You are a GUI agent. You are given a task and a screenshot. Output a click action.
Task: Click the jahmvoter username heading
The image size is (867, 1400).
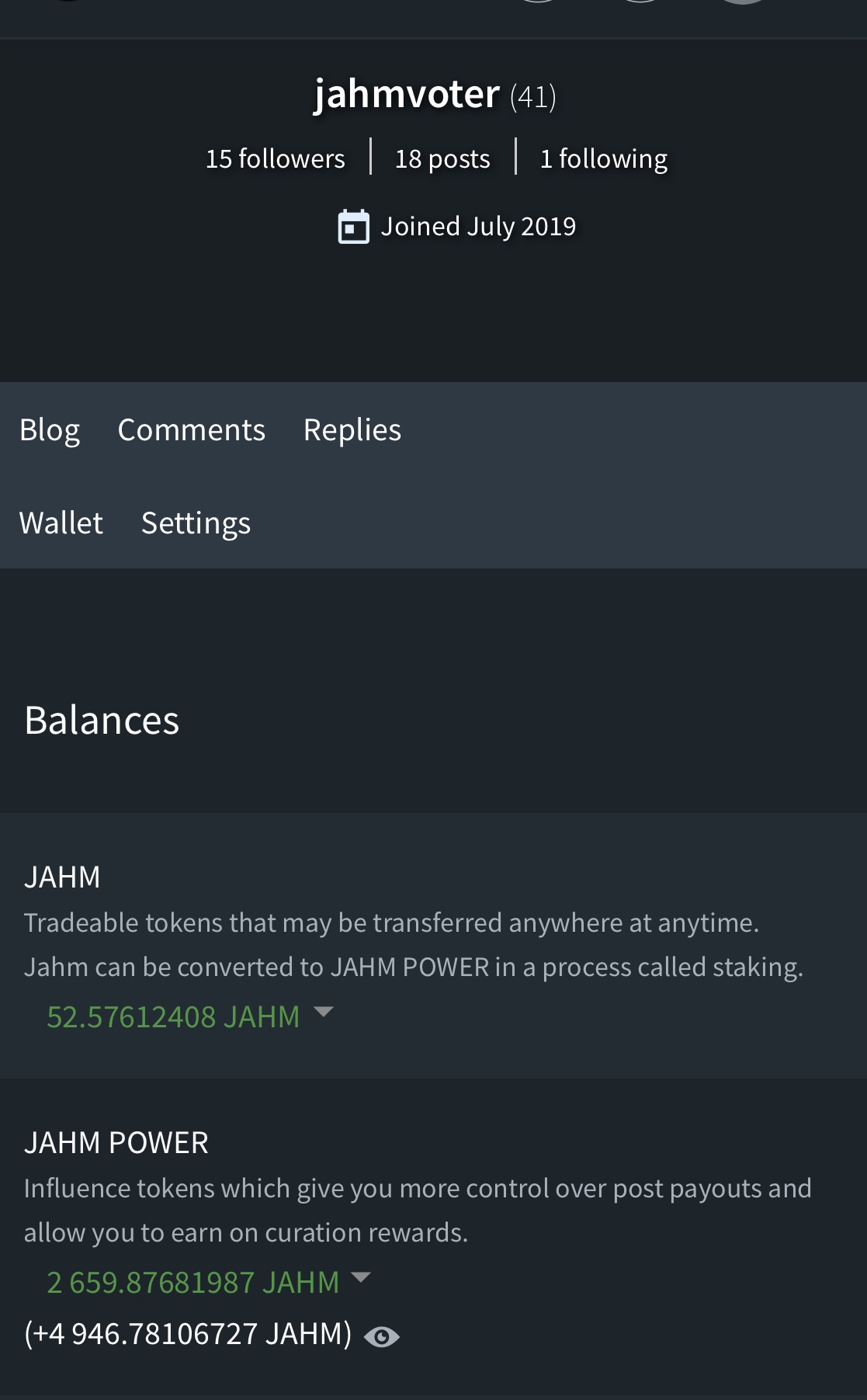click(x=407, y=95)
